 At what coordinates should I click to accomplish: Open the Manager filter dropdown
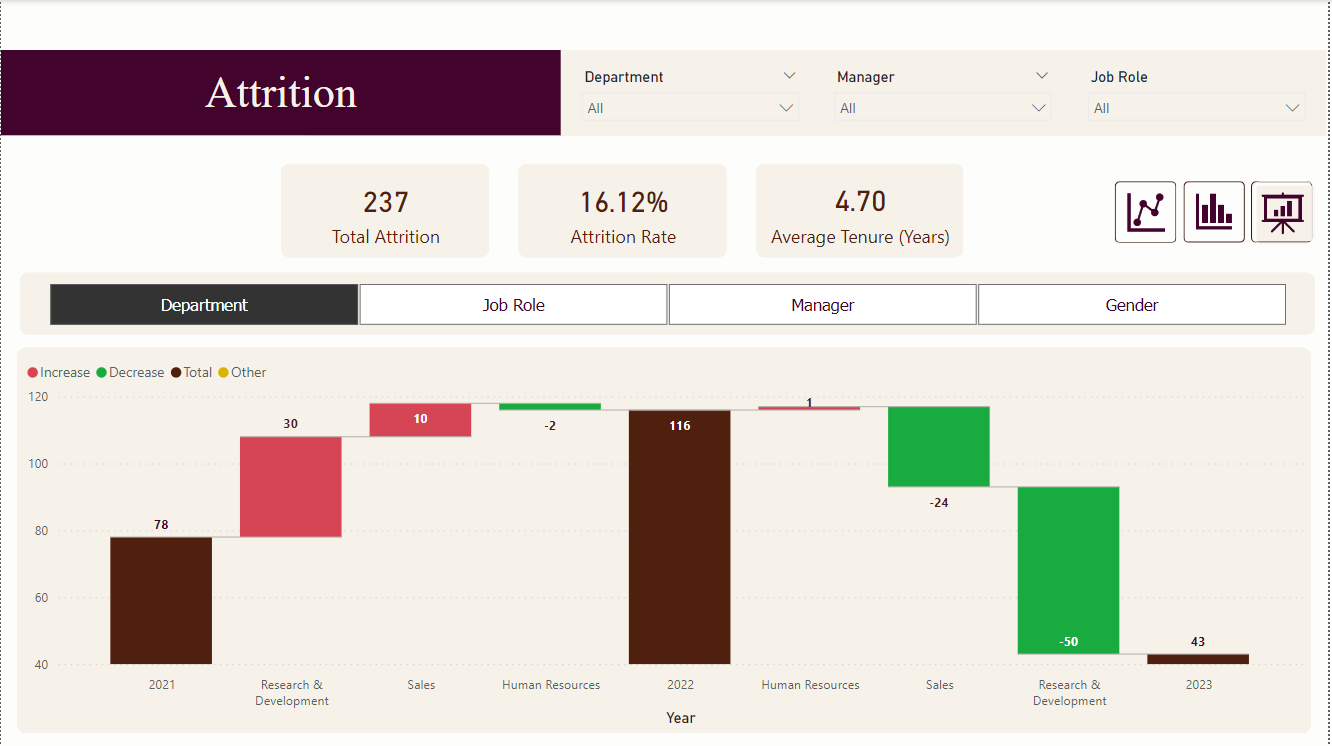[x=942, y=107]
